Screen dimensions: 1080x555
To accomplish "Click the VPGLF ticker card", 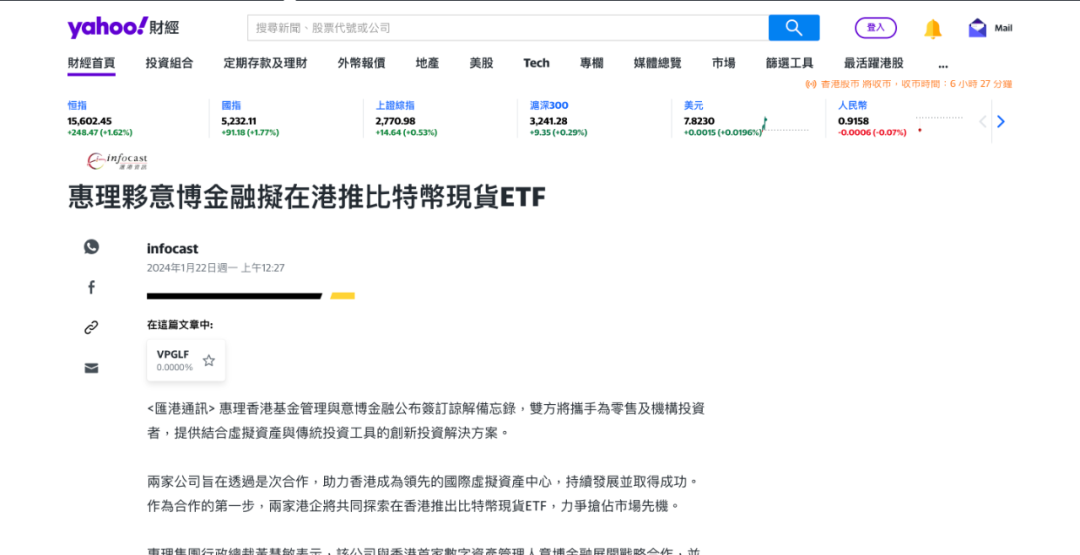I will tap(185, 360).
